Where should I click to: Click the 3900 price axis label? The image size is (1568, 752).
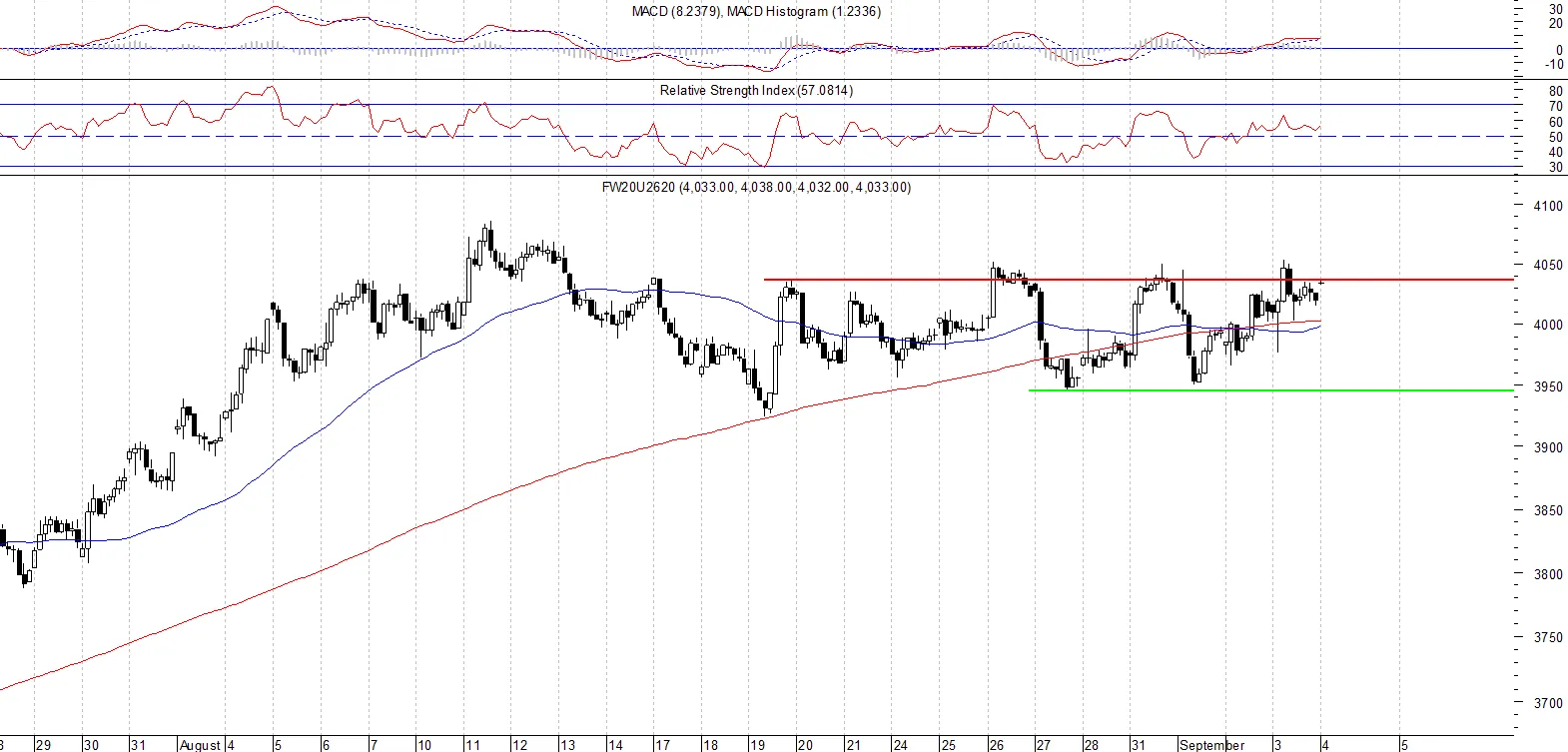[x=1548, y=447]
